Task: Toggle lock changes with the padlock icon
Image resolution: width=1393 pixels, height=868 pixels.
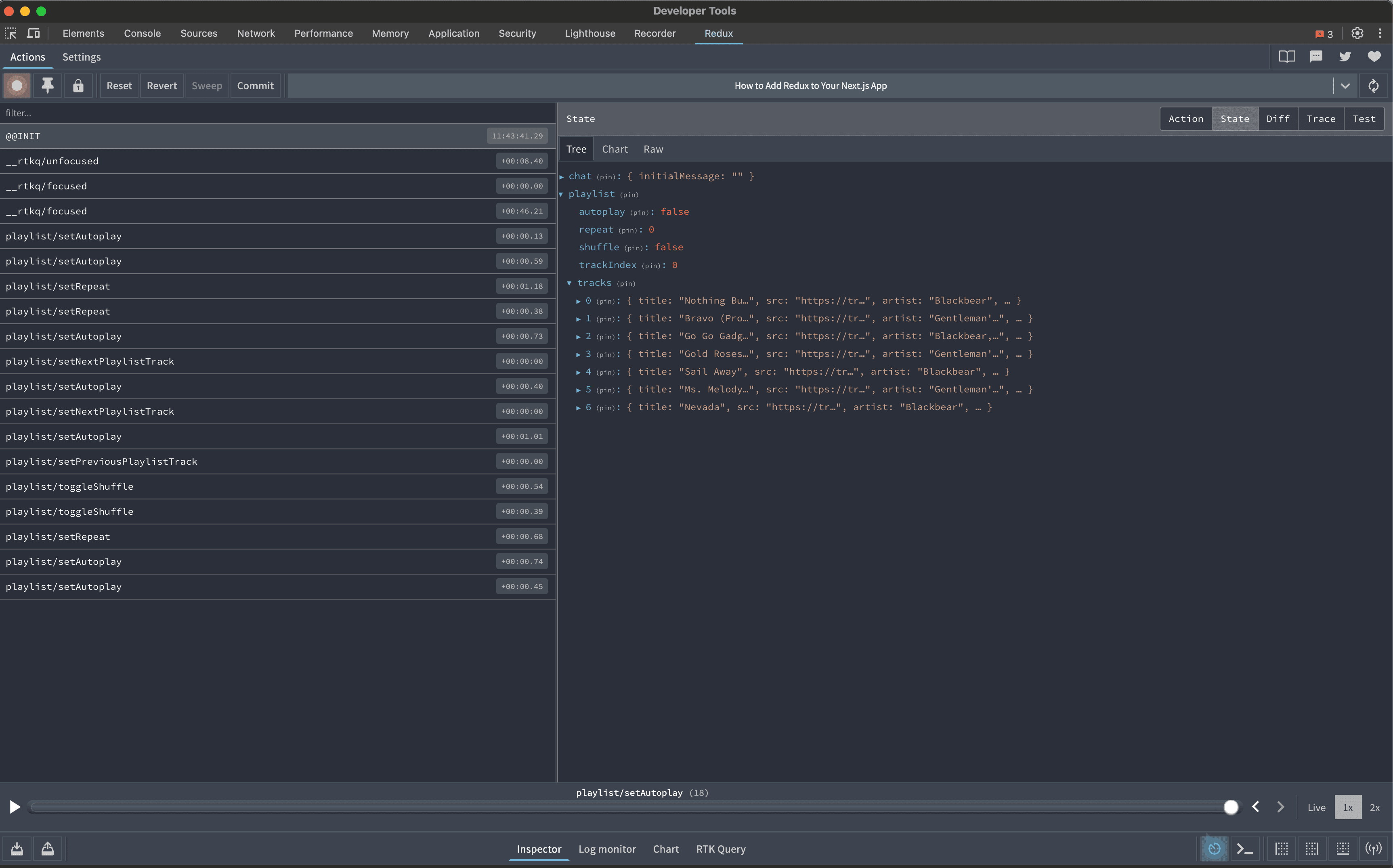Action: [78, 85]
